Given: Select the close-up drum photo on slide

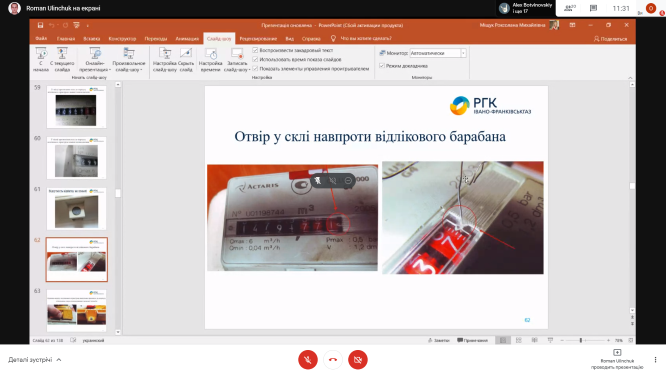Looking at the screenshot, I should pos(463,217).
